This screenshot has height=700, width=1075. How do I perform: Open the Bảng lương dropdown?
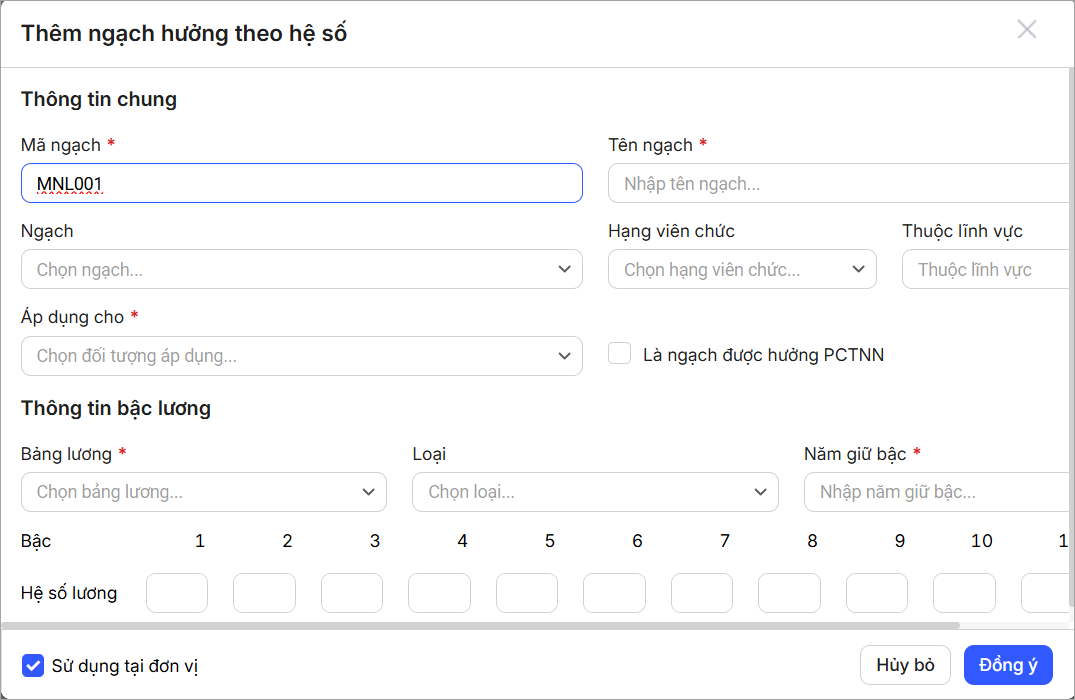[203, 492]
